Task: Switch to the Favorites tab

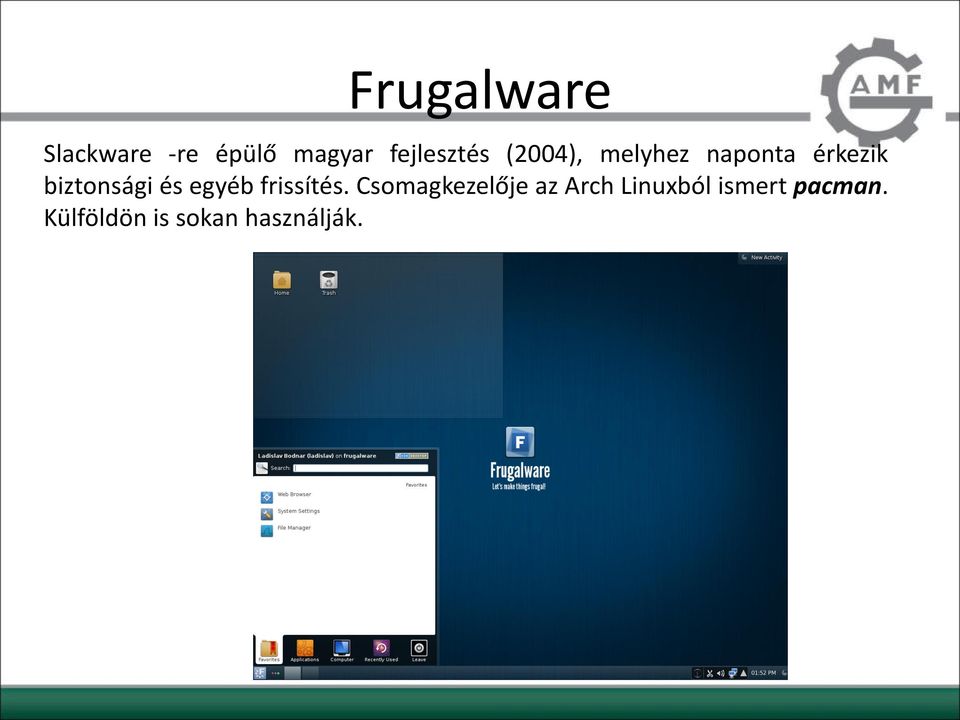Action: click(x=269, y=650)
